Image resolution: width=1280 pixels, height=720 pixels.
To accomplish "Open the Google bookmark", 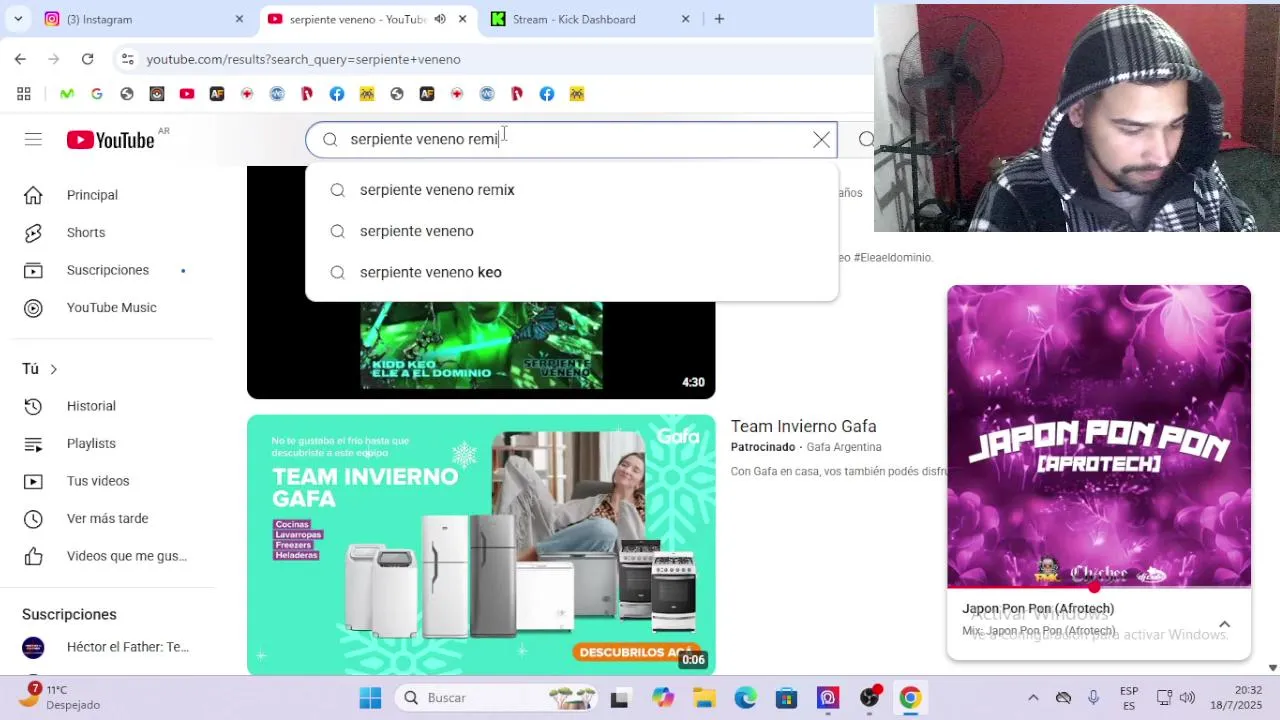I will pos(96,94).
